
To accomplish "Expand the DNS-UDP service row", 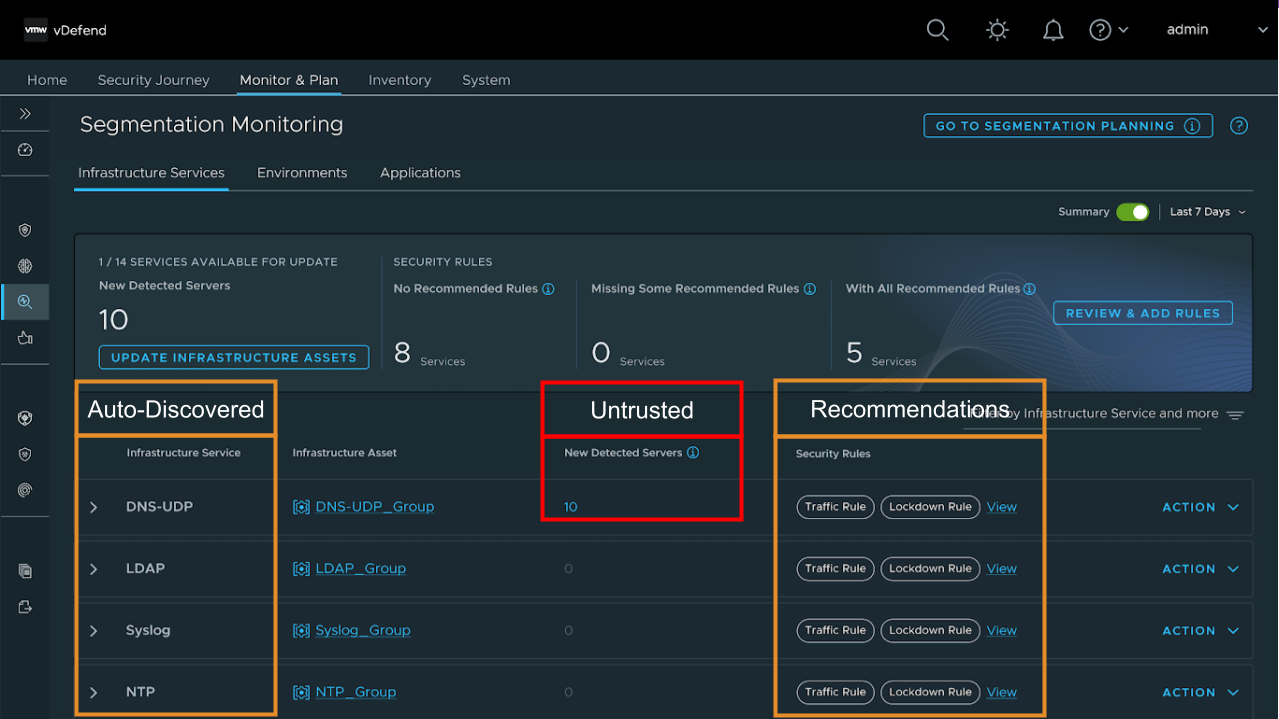I will coord(94,507).
